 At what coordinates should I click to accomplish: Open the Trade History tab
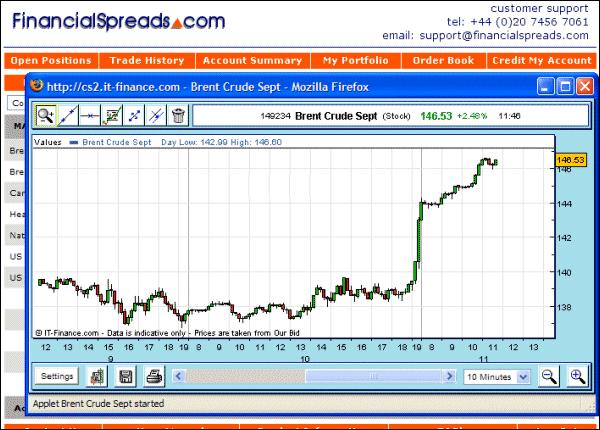coord(147,60)
